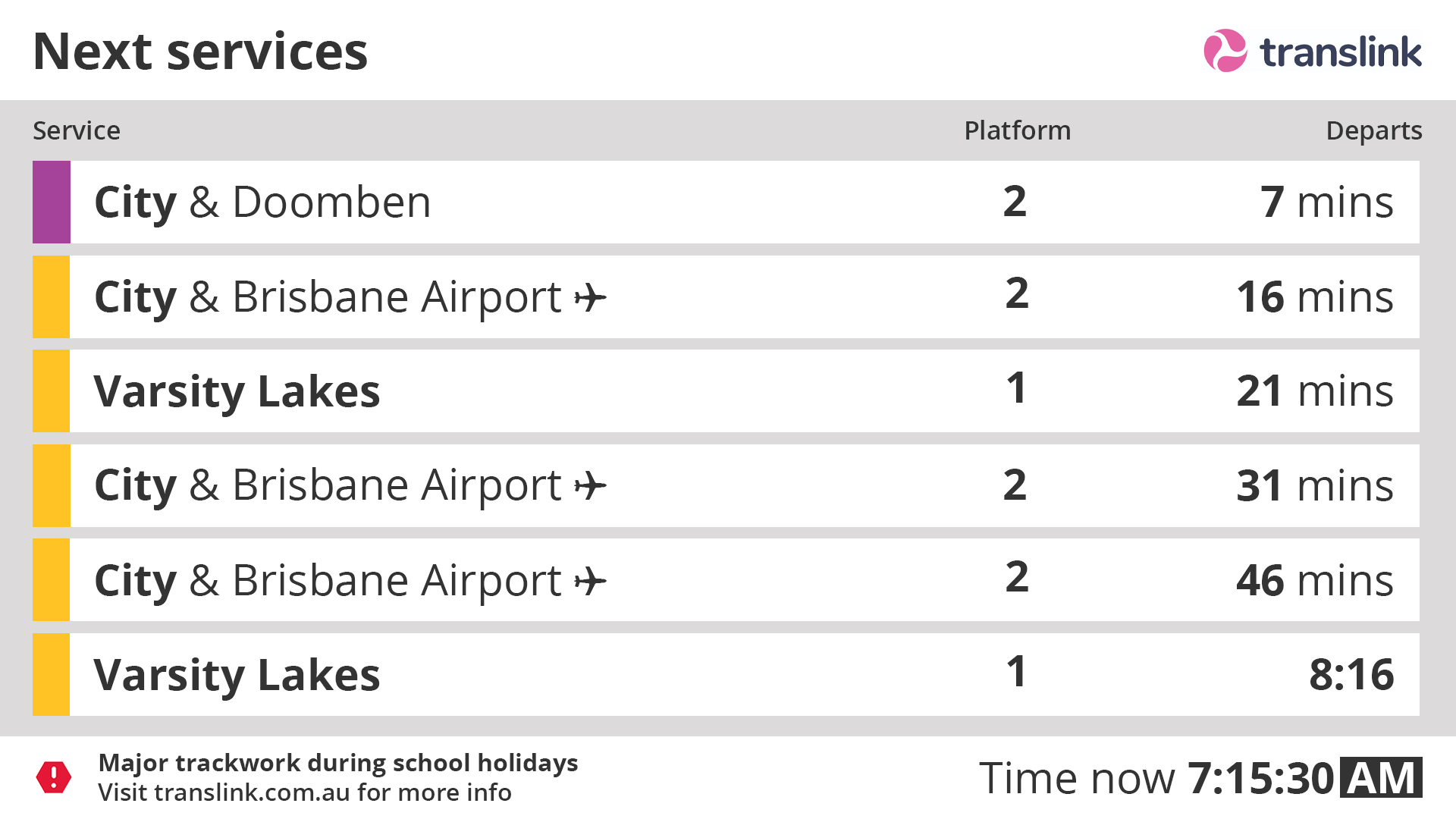Click the Translink logo icon
This screenshot has height=819, width=1456.
point(1225,51)
